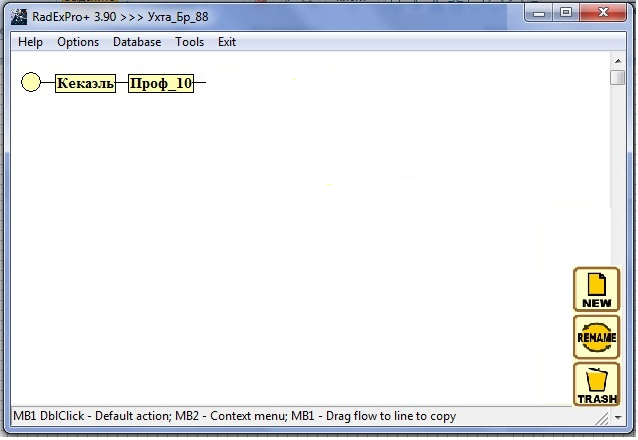638x440 pixels.
Task: Maximize the RadExPro window
Action: pyautogui.click(x=566, y=13)
